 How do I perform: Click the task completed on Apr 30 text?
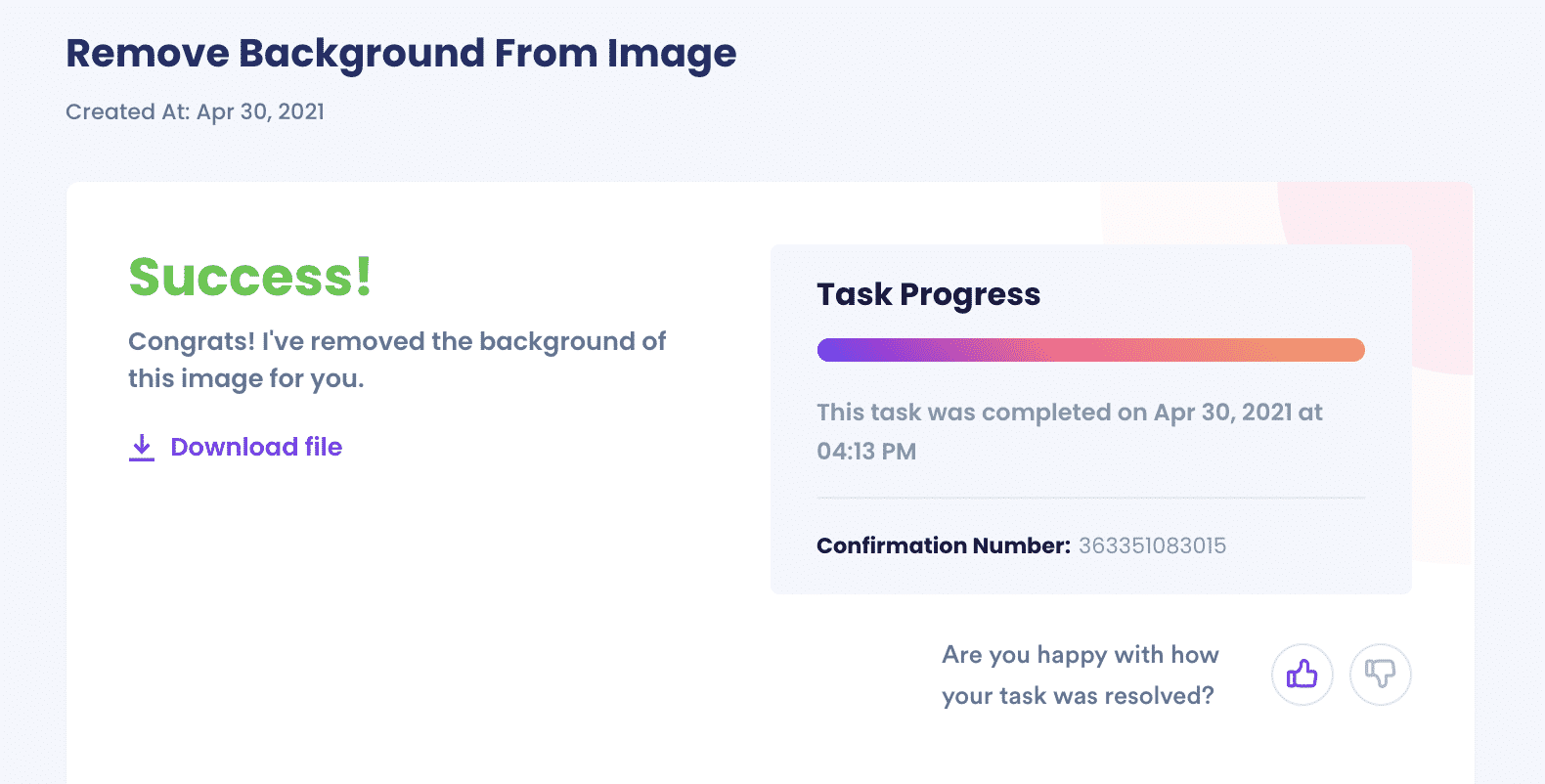(1070, 431)
